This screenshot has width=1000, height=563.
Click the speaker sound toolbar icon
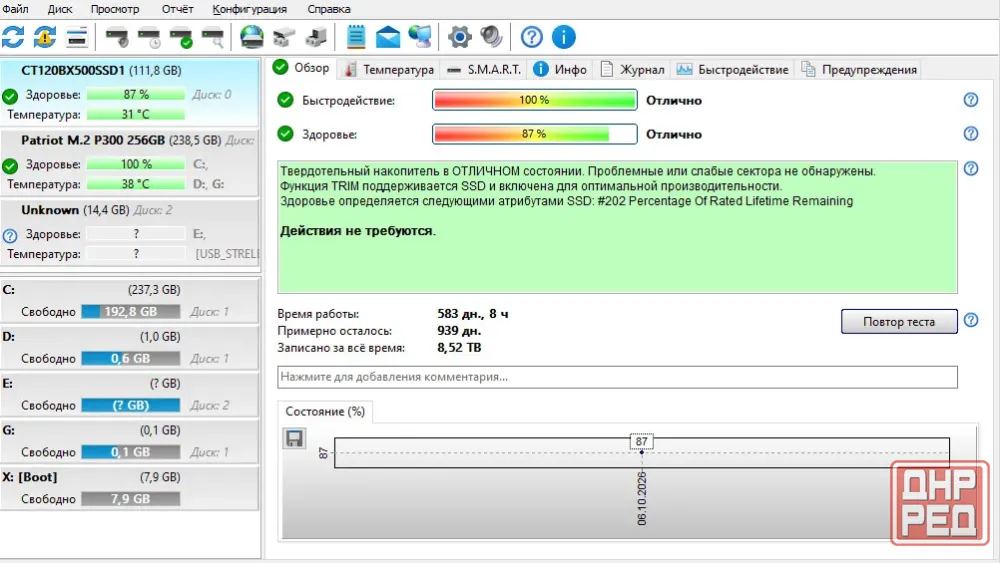pos(491,37)
